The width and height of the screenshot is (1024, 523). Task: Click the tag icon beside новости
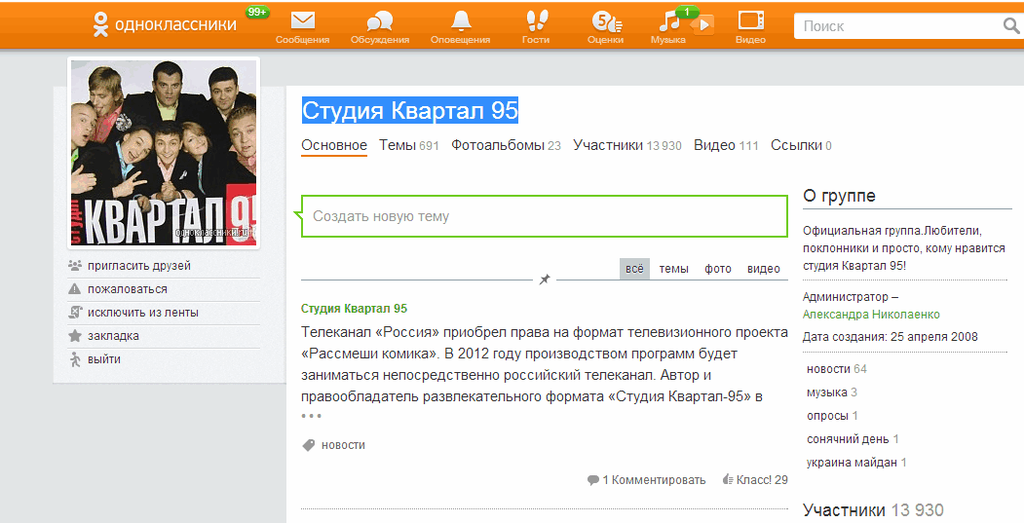coord(309,445)
